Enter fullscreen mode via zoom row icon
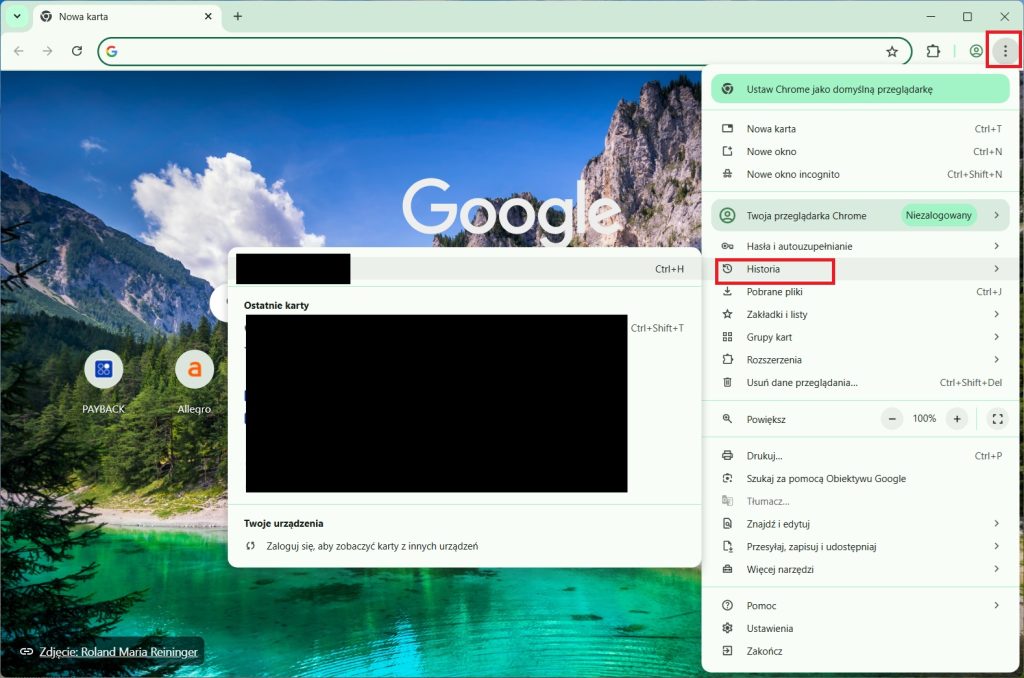 (996, 419)
